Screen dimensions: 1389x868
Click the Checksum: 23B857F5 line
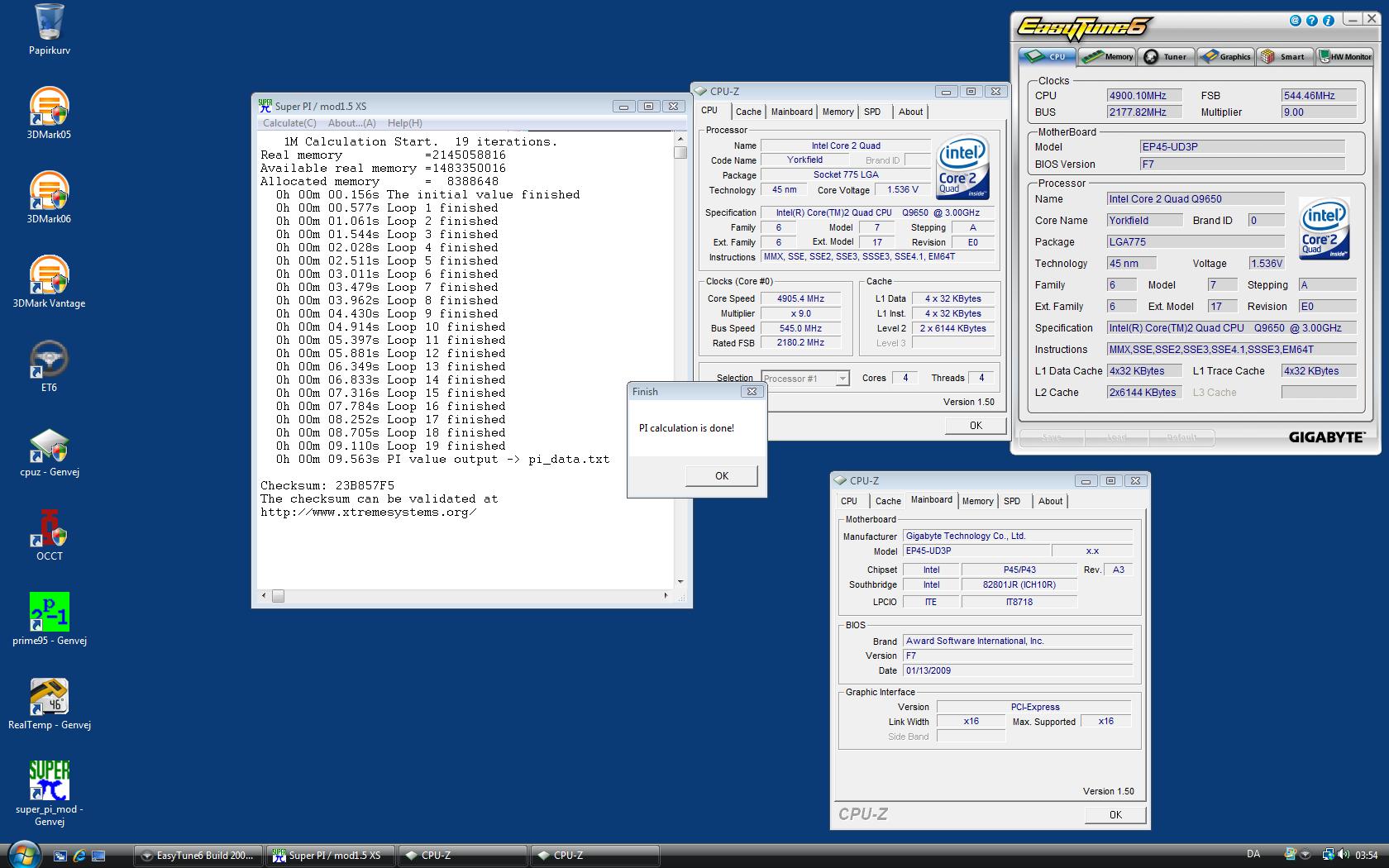click(x=327, y=486)
